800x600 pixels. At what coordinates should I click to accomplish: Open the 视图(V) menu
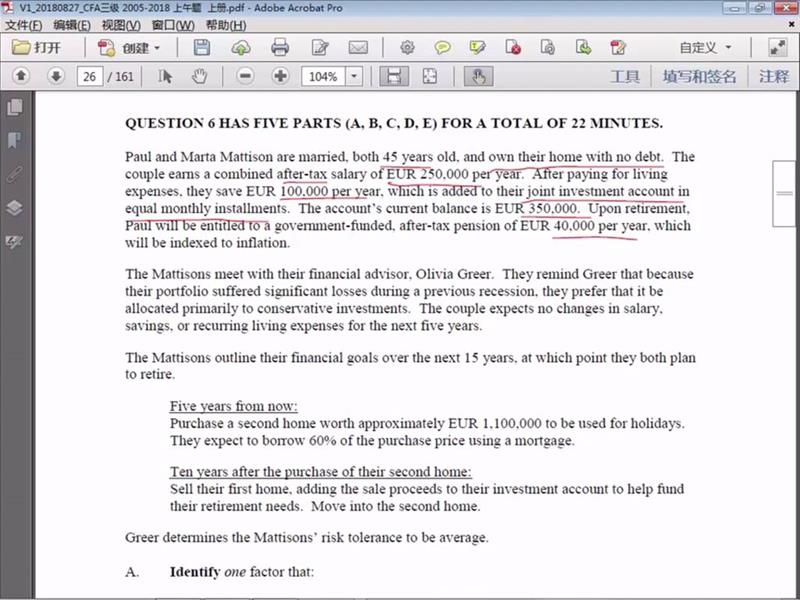click(x=121, y=26)
